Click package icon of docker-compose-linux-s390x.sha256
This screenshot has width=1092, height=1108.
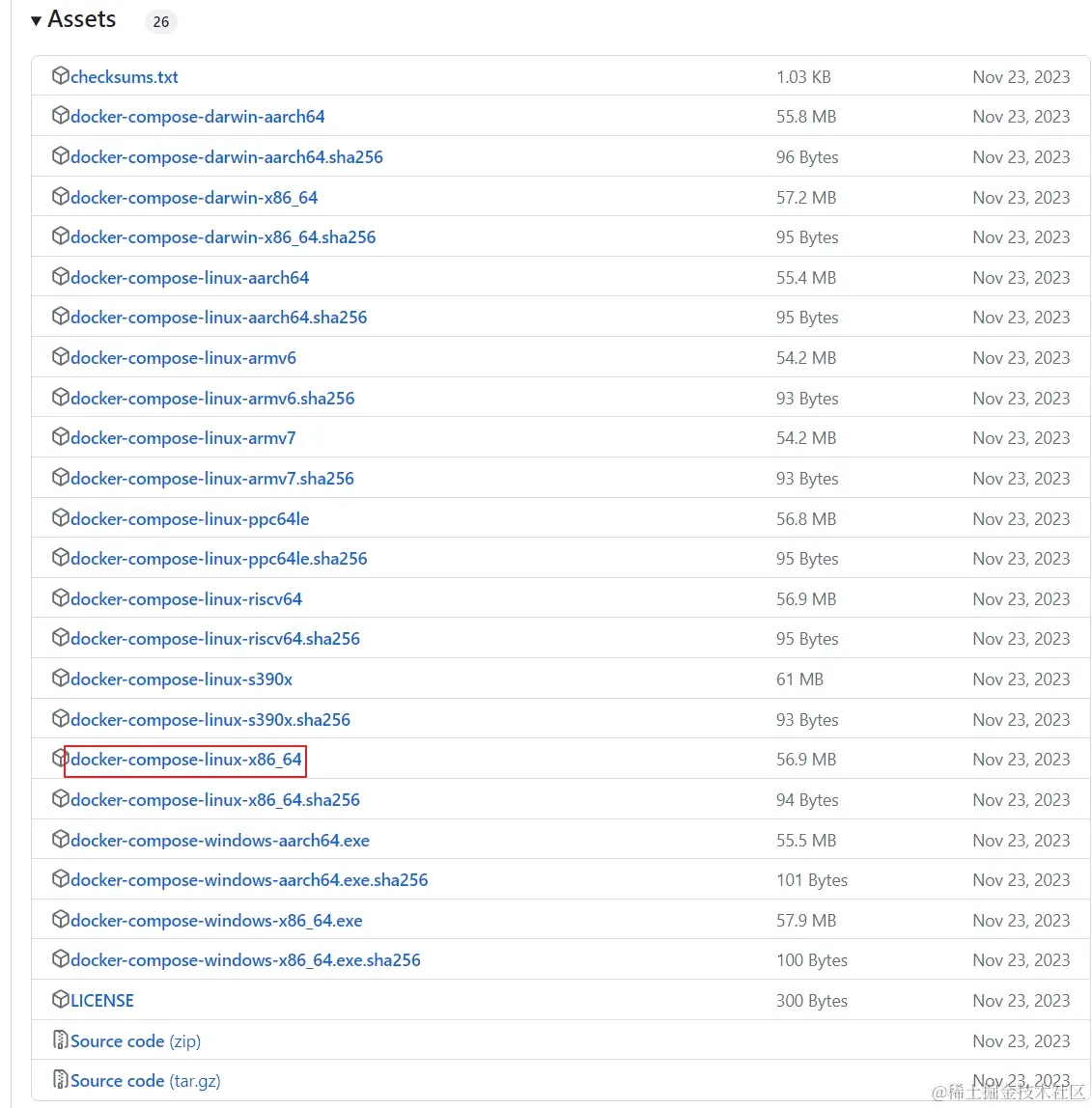(x=61, y=718)
